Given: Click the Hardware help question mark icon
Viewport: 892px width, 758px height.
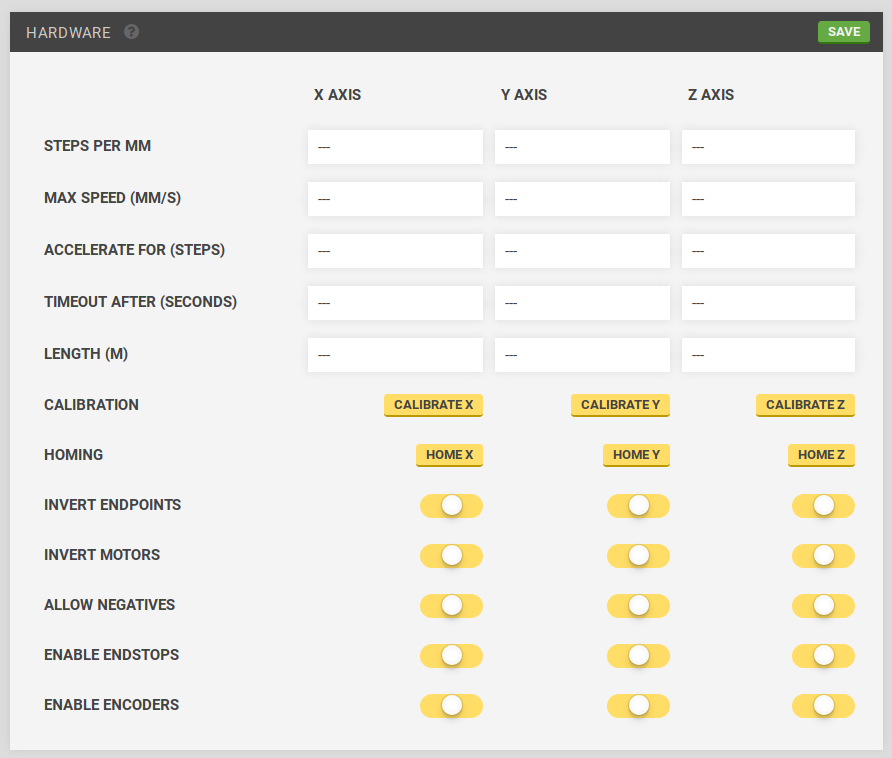Looking at the screenshot, I should pos(131,32).
